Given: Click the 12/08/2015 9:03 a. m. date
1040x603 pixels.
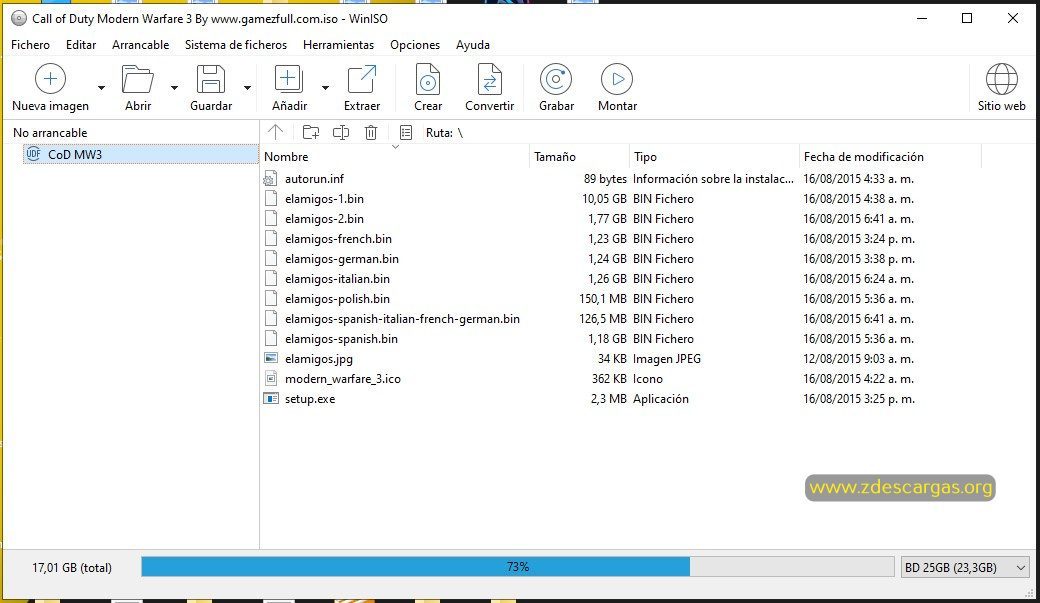Looking at the screenshot, I should 858,359.
